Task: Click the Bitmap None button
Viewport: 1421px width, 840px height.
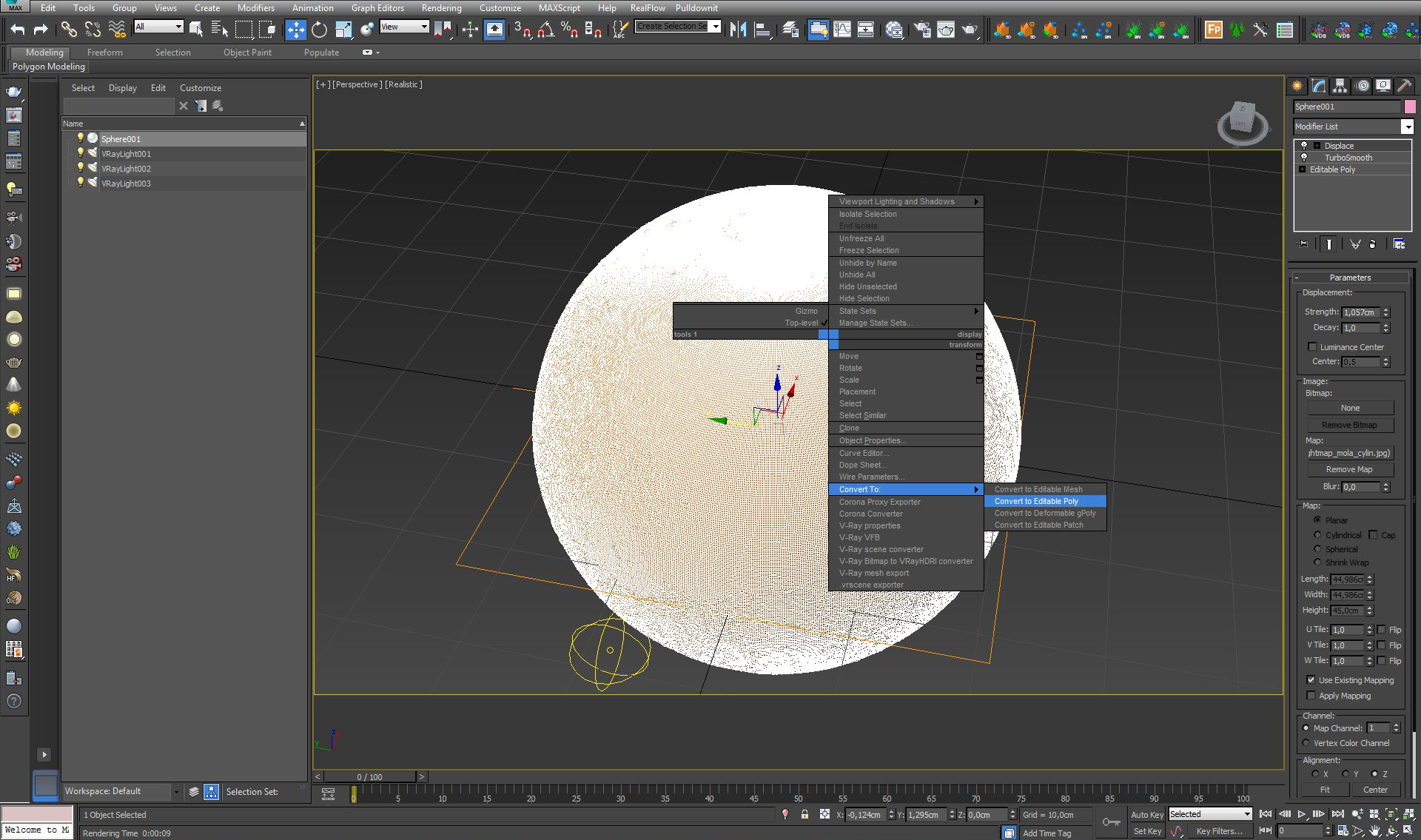Action: point(1349,408)
